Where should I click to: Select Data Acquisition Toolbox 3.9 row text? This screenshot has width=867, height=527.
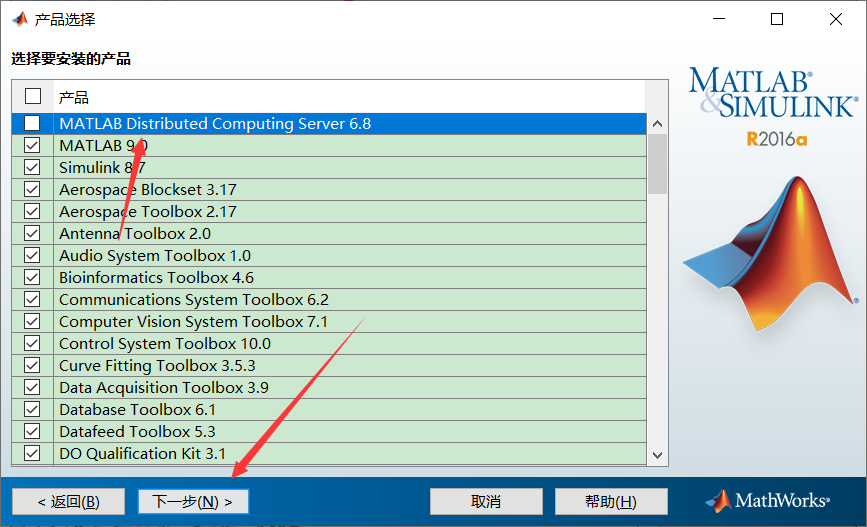point(164,387)
